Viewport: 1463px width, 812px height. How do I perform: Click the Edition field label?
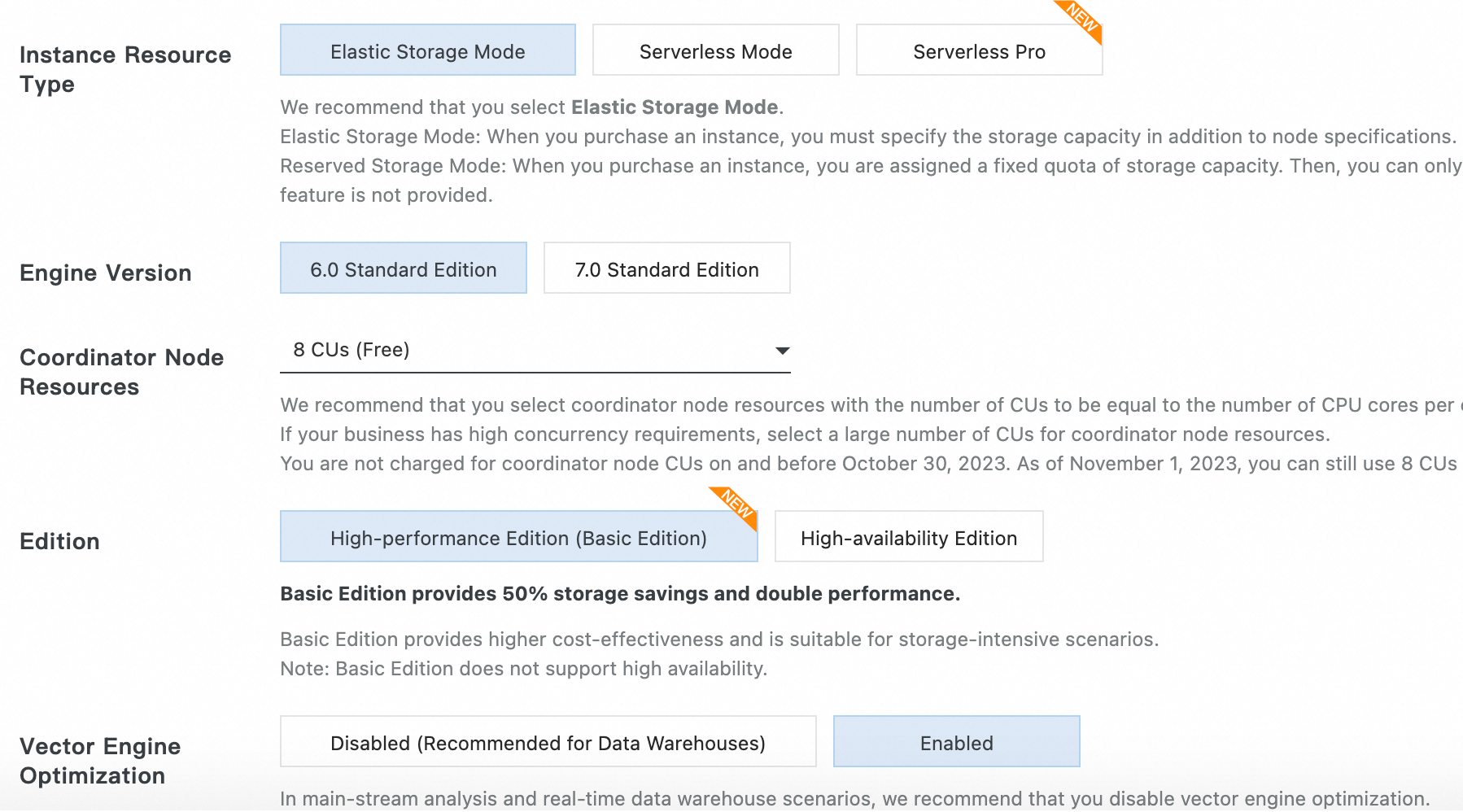(x=59, y=541)
